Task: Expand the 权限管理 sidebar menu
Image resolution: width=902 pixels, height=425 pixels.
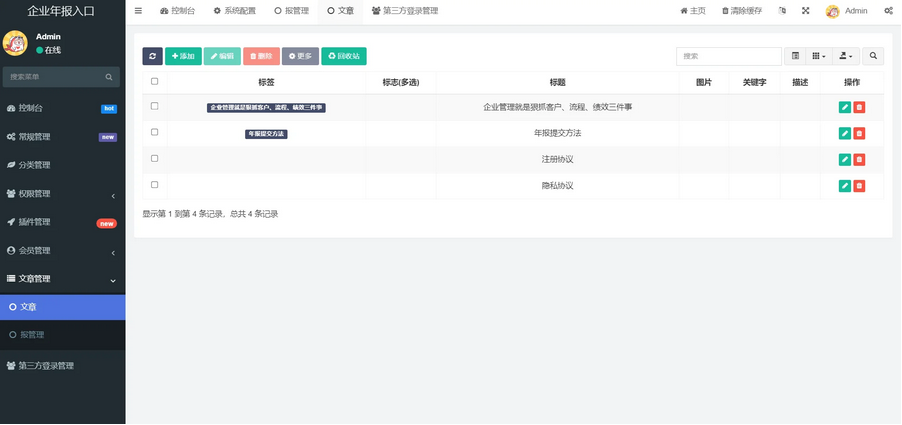Action: (x=62, y=194)
